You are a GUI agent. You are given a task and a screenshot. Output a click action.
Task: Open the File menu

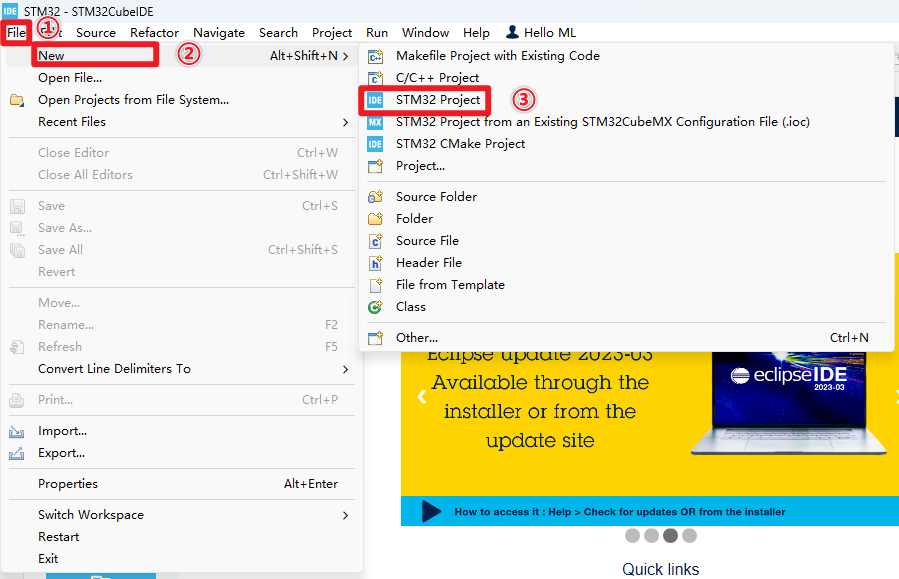[16, 33]
